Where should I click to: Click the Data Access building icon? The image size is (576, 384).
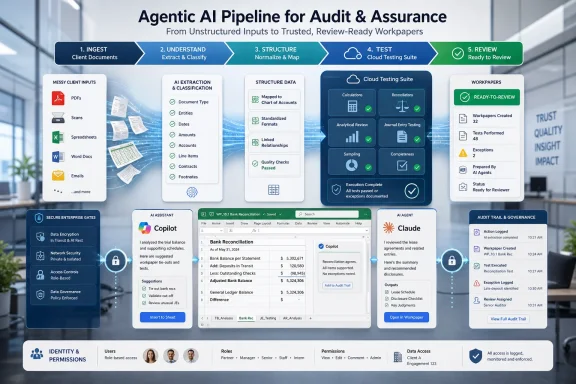pyautogui.click(x=398, y=357)
